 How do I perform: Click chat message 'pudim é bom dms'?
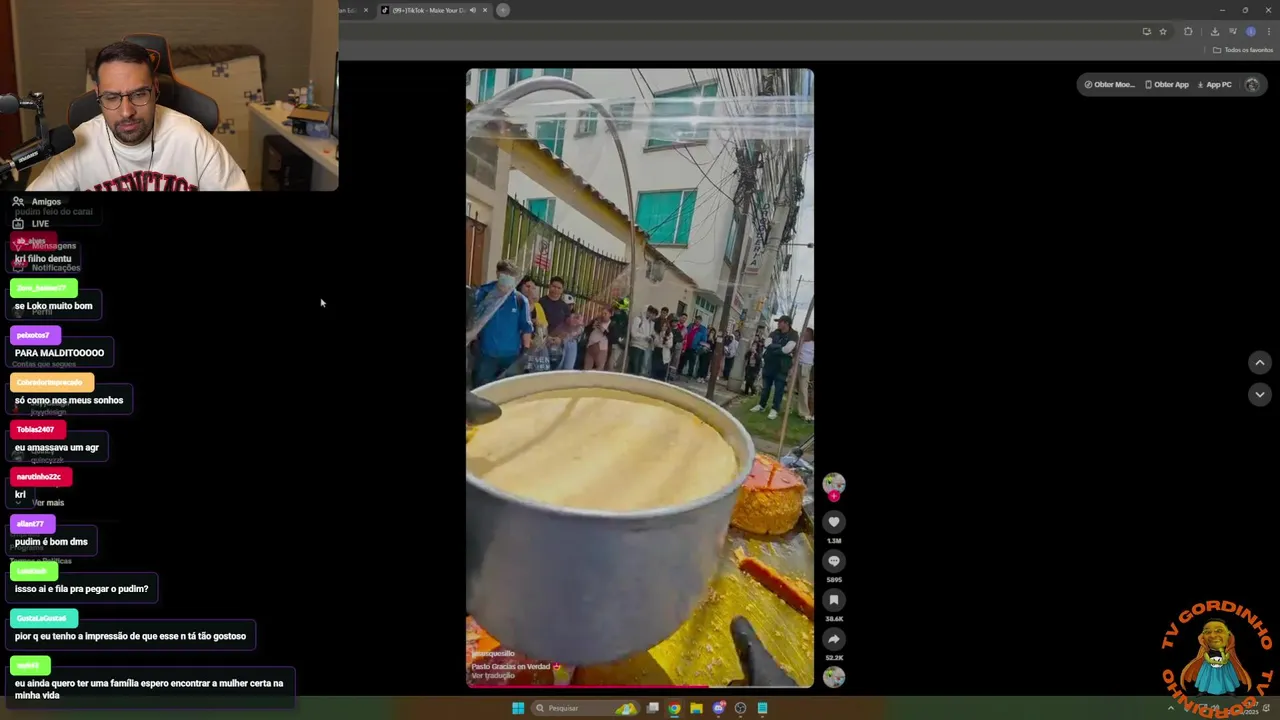pyautogui.click(x=51, y=542)
